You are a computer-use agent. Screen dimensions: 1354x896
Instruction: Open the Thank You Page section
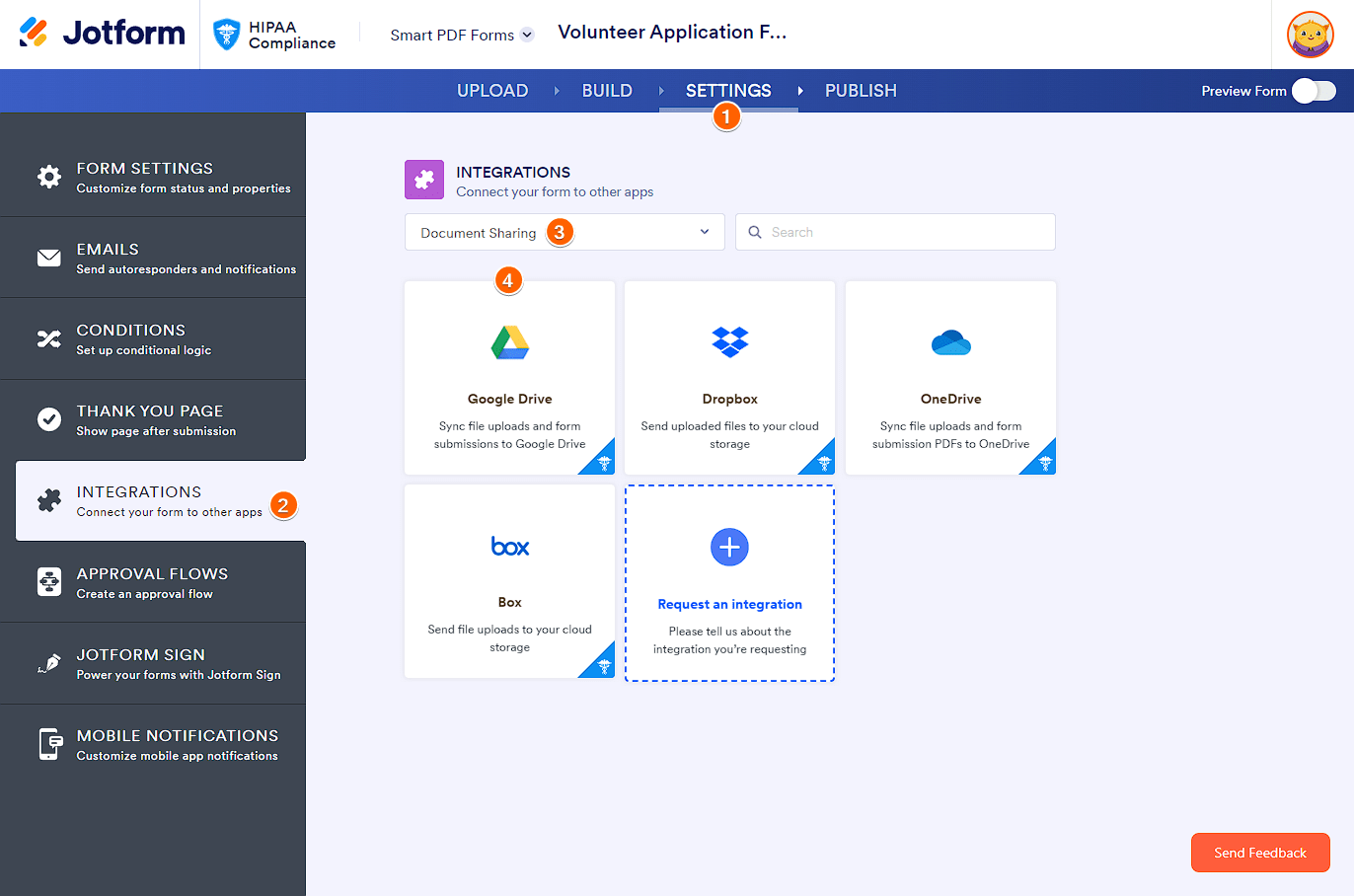153,419
